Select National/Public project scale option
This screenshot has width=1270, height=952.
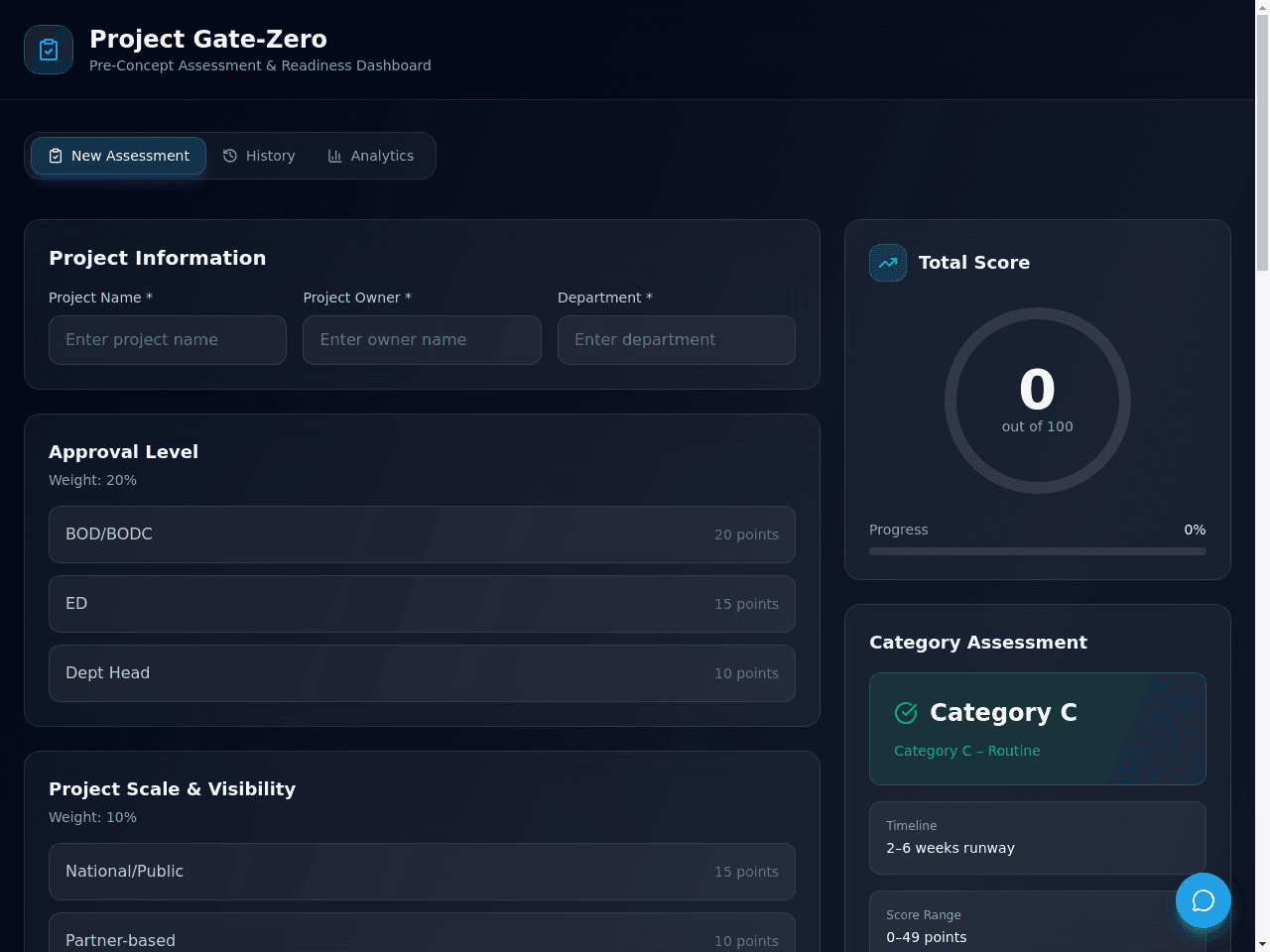coord(422,872)
